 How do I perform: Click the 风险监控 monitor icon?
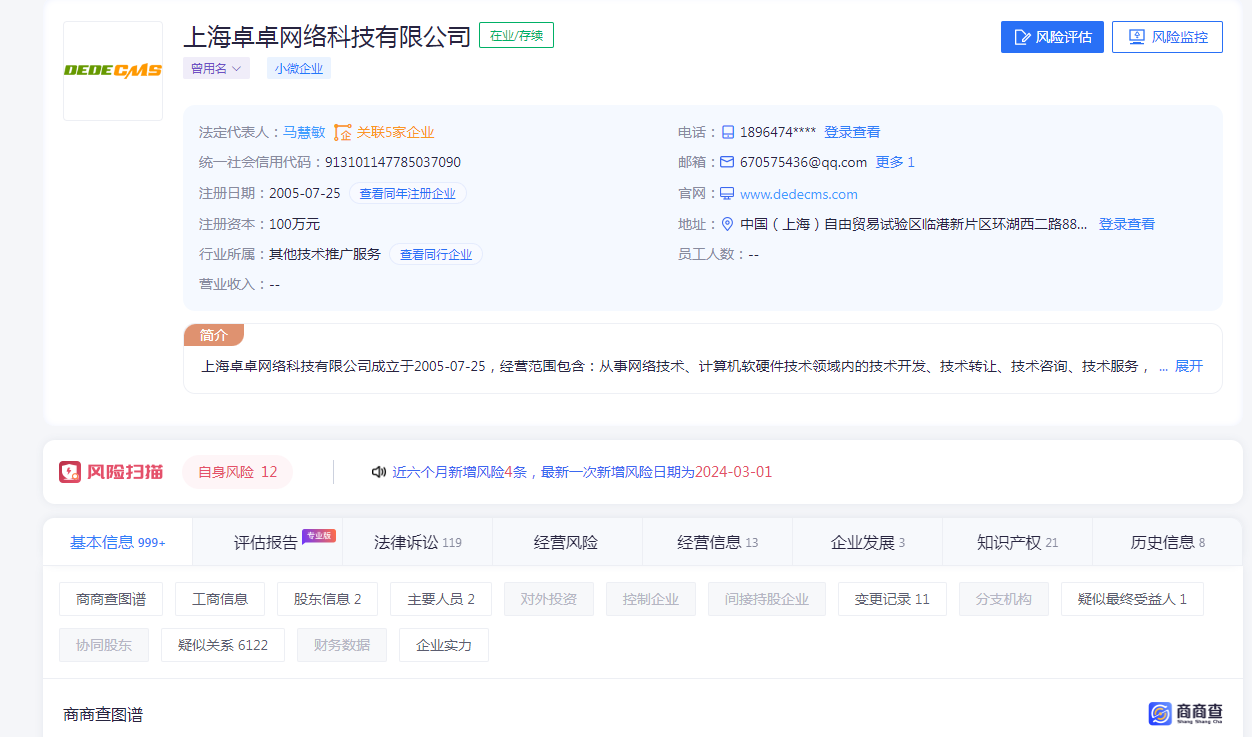[1137, 37]
